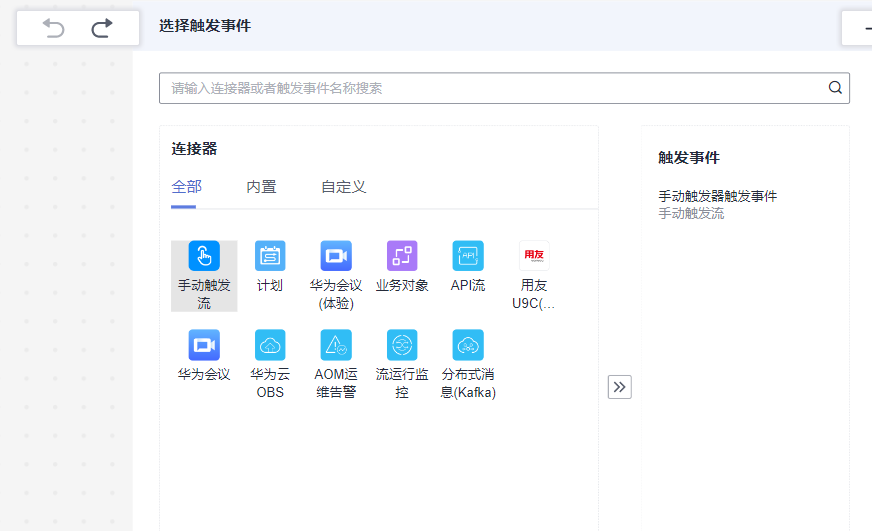The height and width of the screenshot is (531, 872).
Task: Select 手动触发器触发事件 trigger event
Action: point(717,196)
